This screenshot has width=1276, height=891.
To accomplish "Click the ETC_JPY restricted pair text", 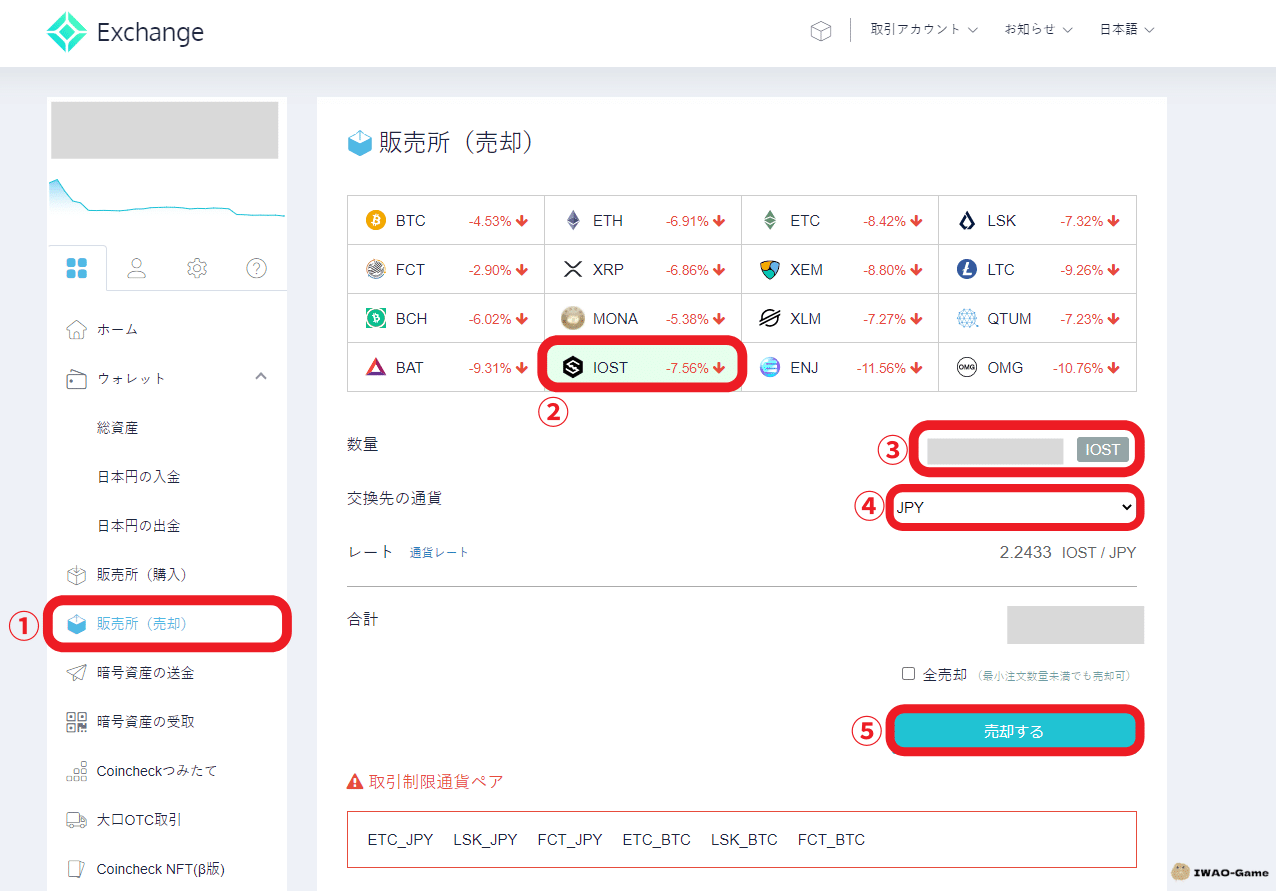I will pyautogui.click(x=400, y=839).
